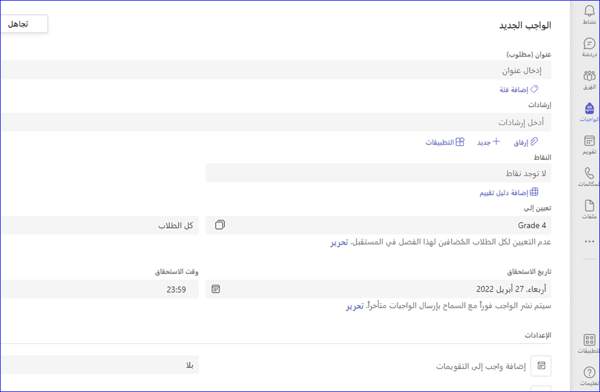
Task: Open the Apps grid icon in sidebar
Action: click(x=589, y=340)
